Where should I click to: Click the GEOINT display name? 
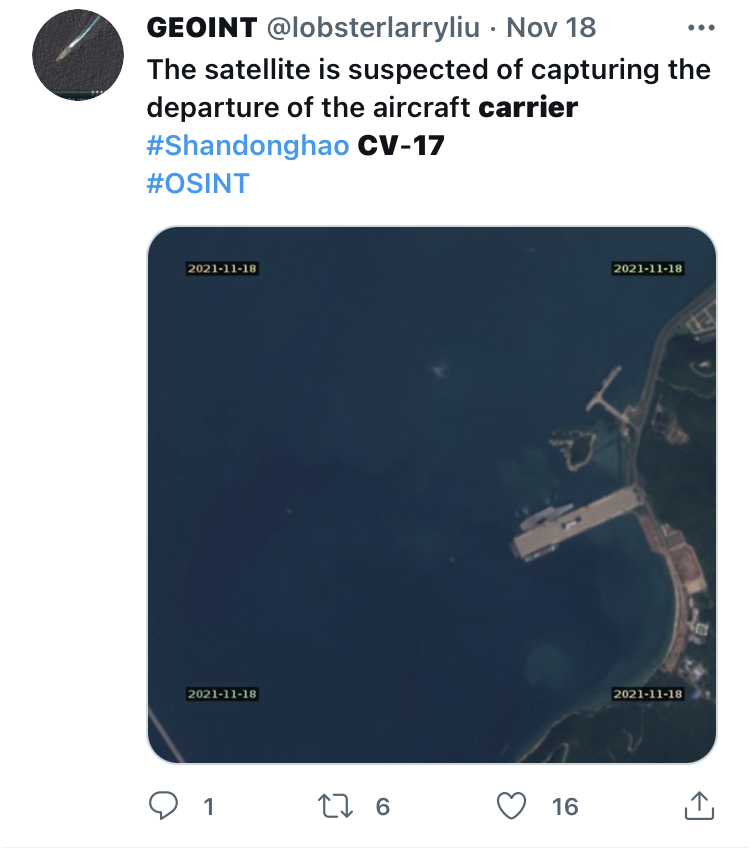pyautogui.click(x=202, y=28)
